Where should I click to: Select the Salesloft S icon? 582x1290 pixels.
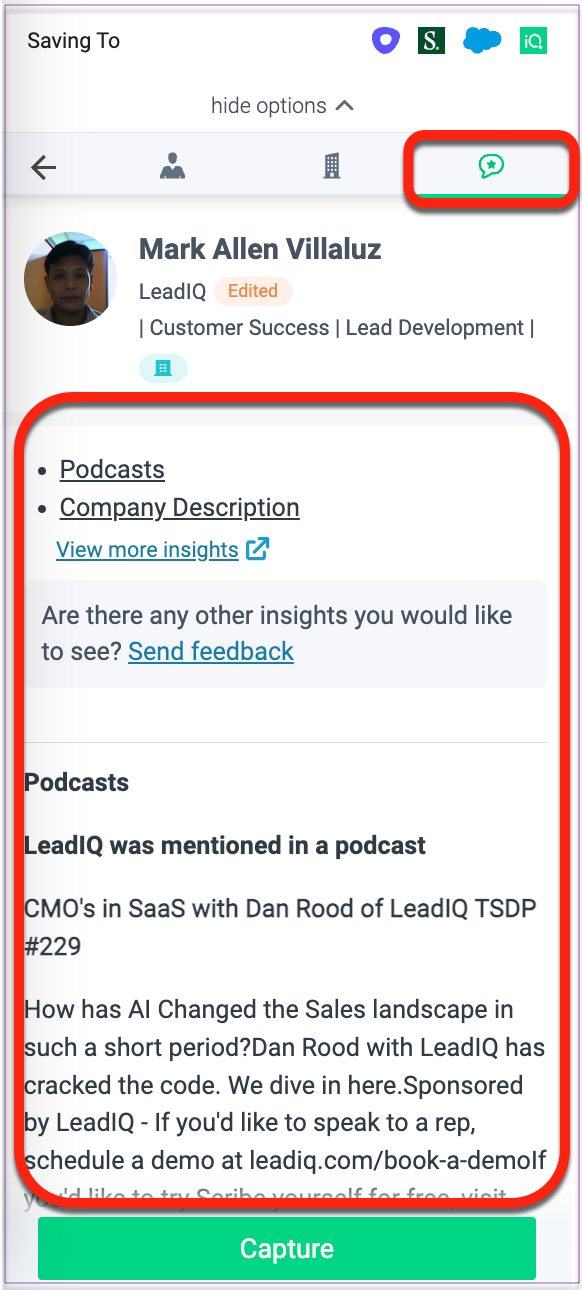coord(431,41)
